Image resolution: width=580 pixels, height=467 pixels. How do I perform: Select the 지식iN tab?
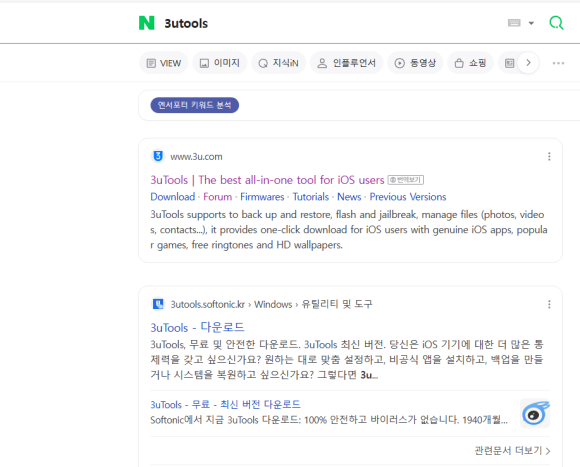pyautogui.click(x=279, y=63)
